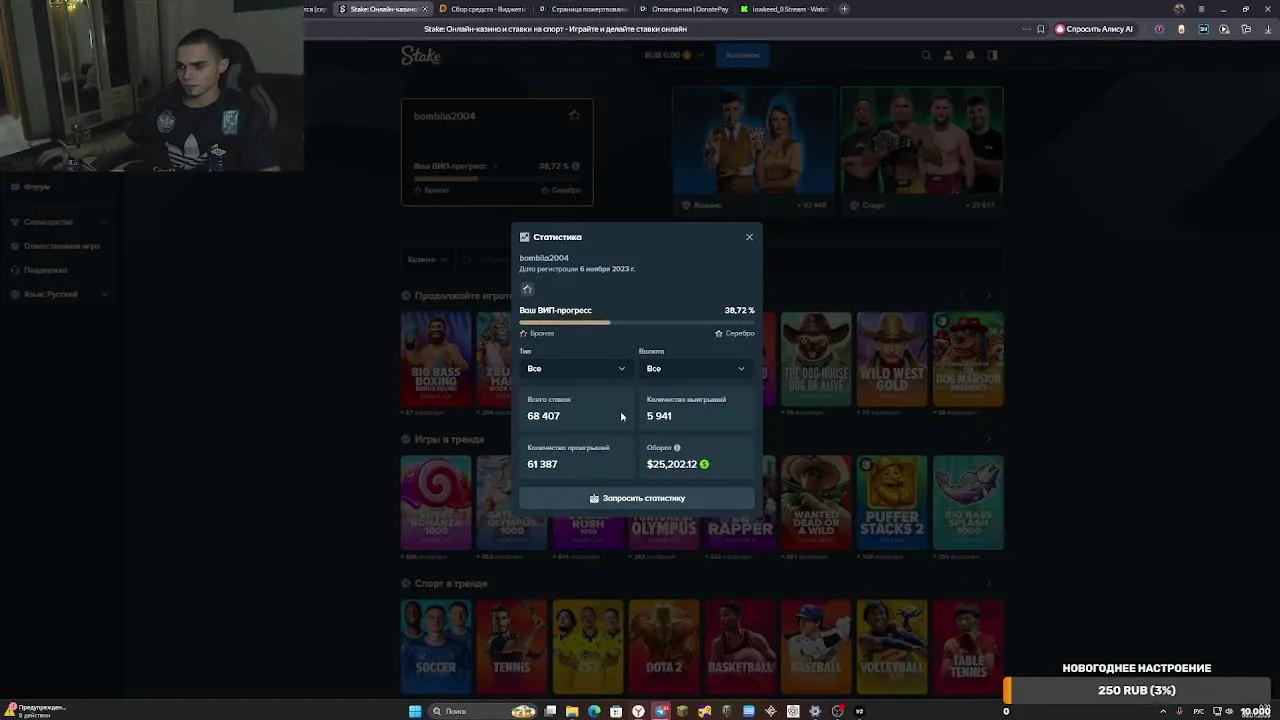Open Microsoft Edge from the taskbar

pos(594,711)
